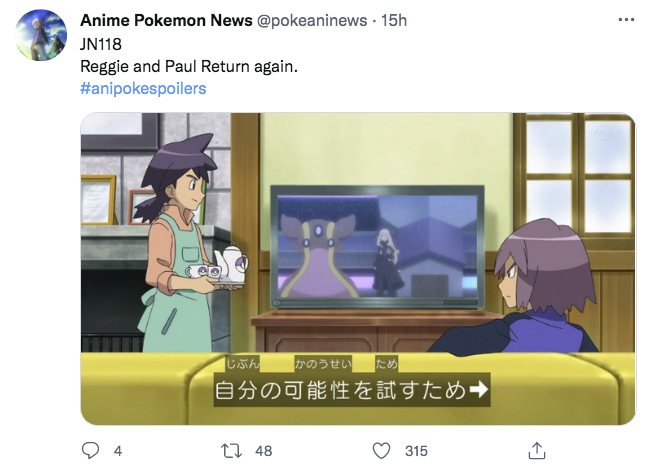The image size is (653, 471).
Task: View the retweet count of 48
Action: tap(264, 451)
